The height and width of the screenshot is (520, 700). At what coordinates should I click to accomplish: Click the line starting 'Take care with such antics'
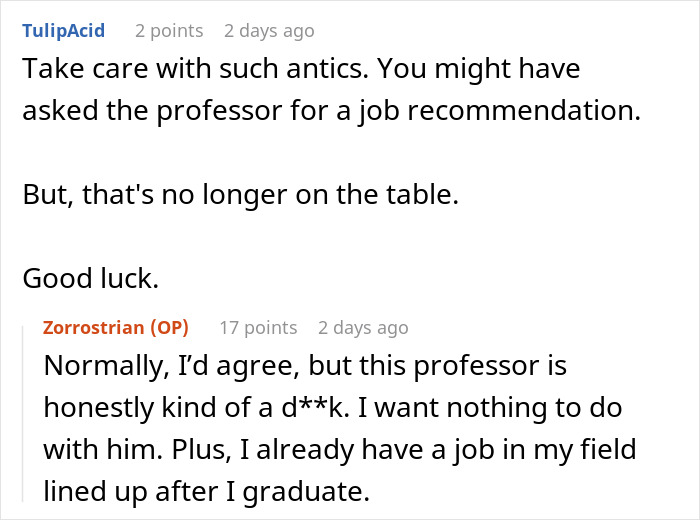coord(301,69)
